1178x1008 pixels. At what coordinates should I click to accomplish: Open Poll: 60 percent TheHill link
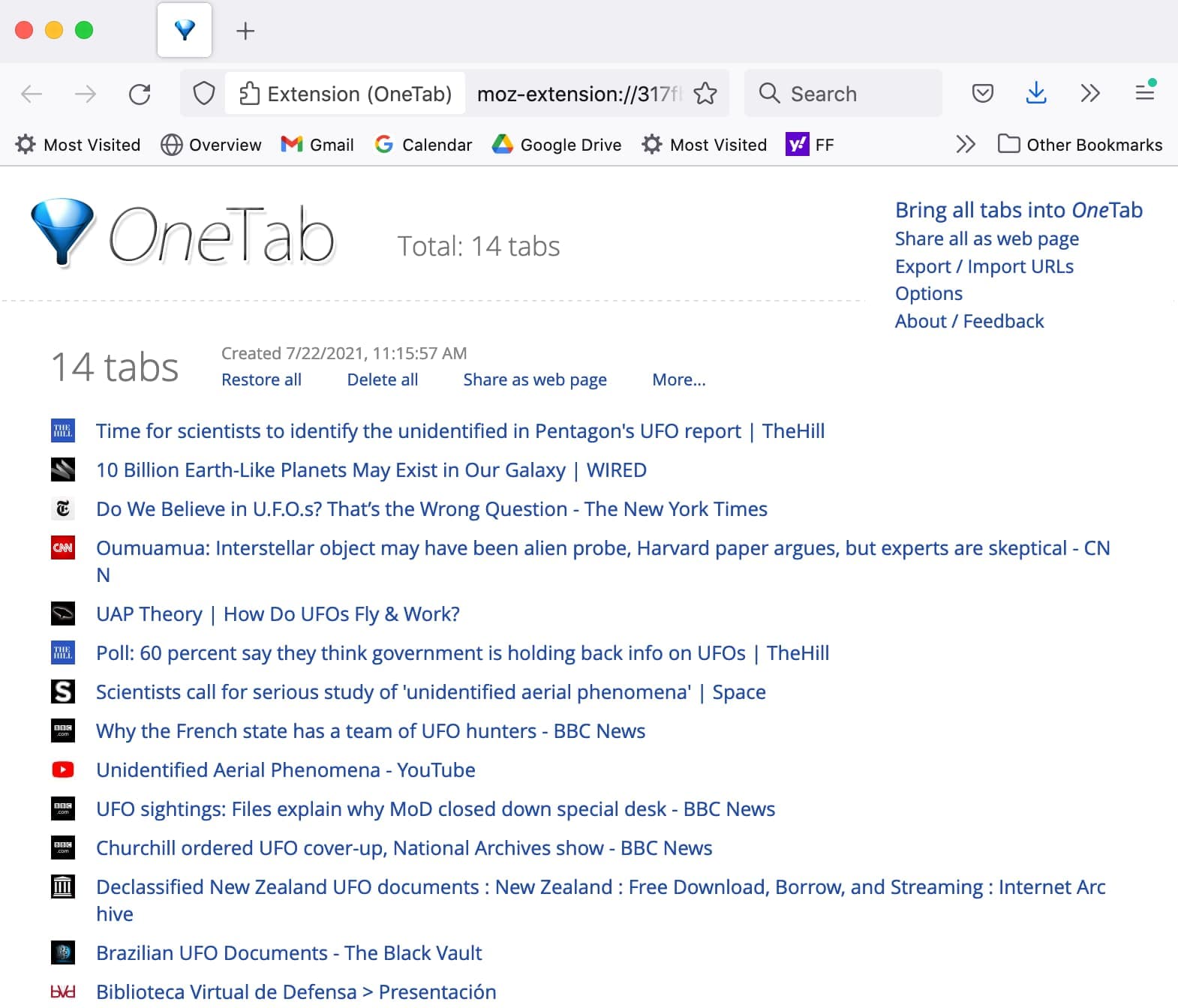(x=462, y=653)
